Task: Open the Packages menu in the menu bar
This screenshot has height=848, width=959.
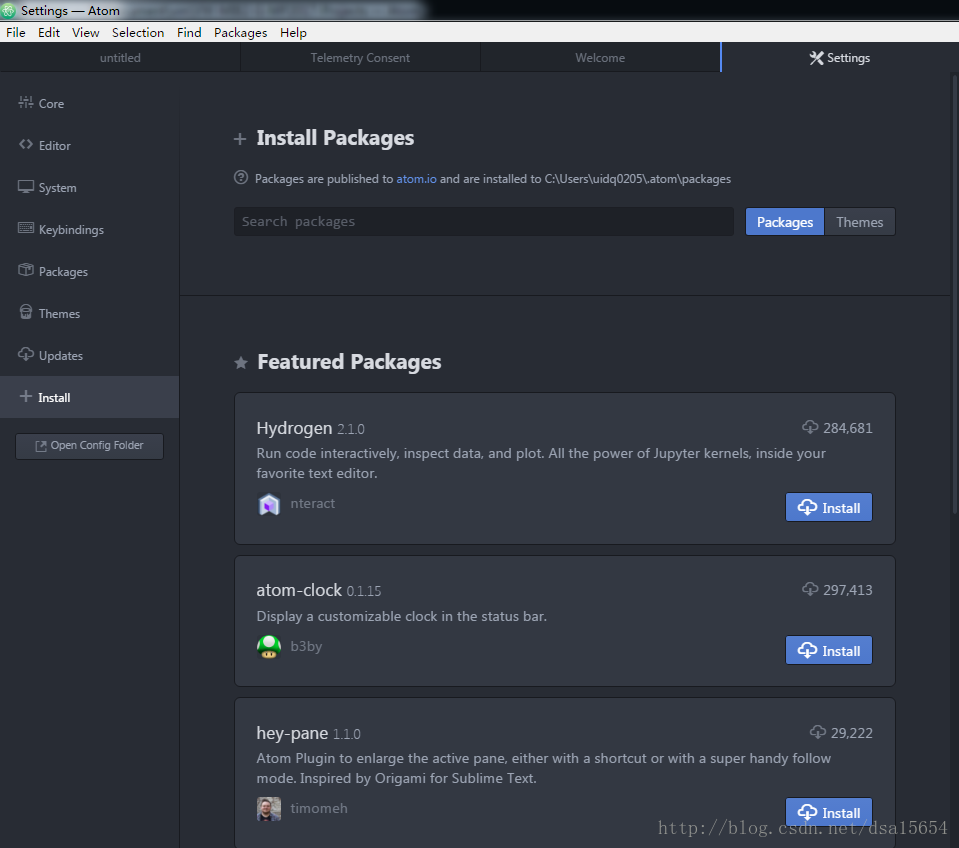Action: (x=240, y=32)
